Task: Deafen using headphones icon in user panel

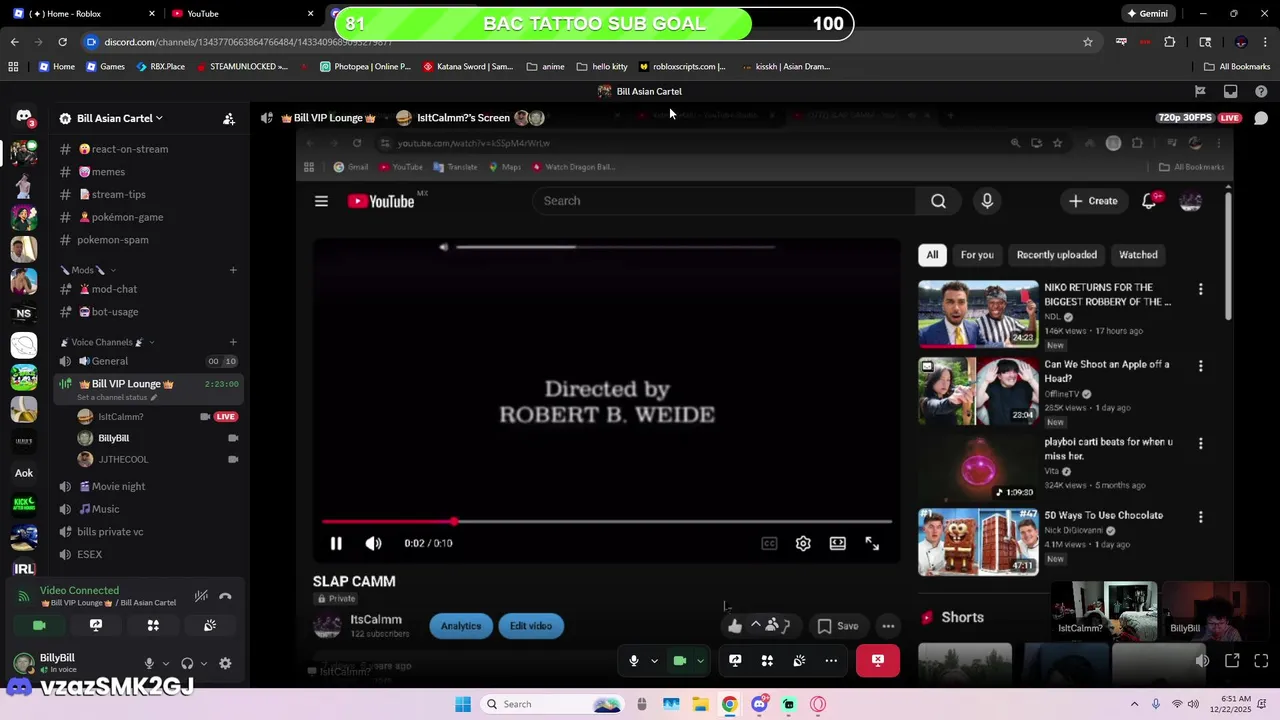Action: tap(187, 663)
